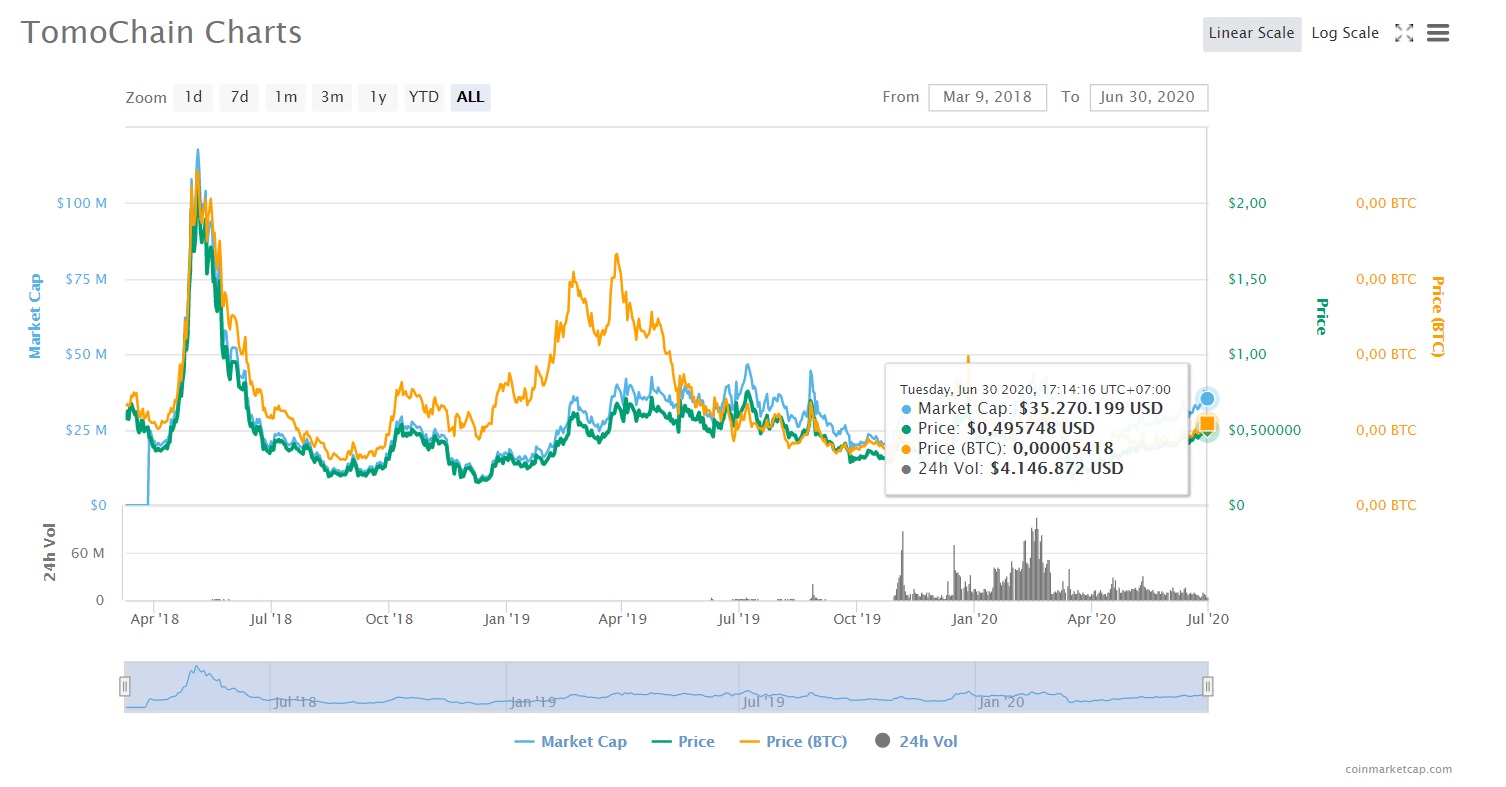Click the tooltip Market Cap value $35.270.199 USD

(x=1091, y=408)
